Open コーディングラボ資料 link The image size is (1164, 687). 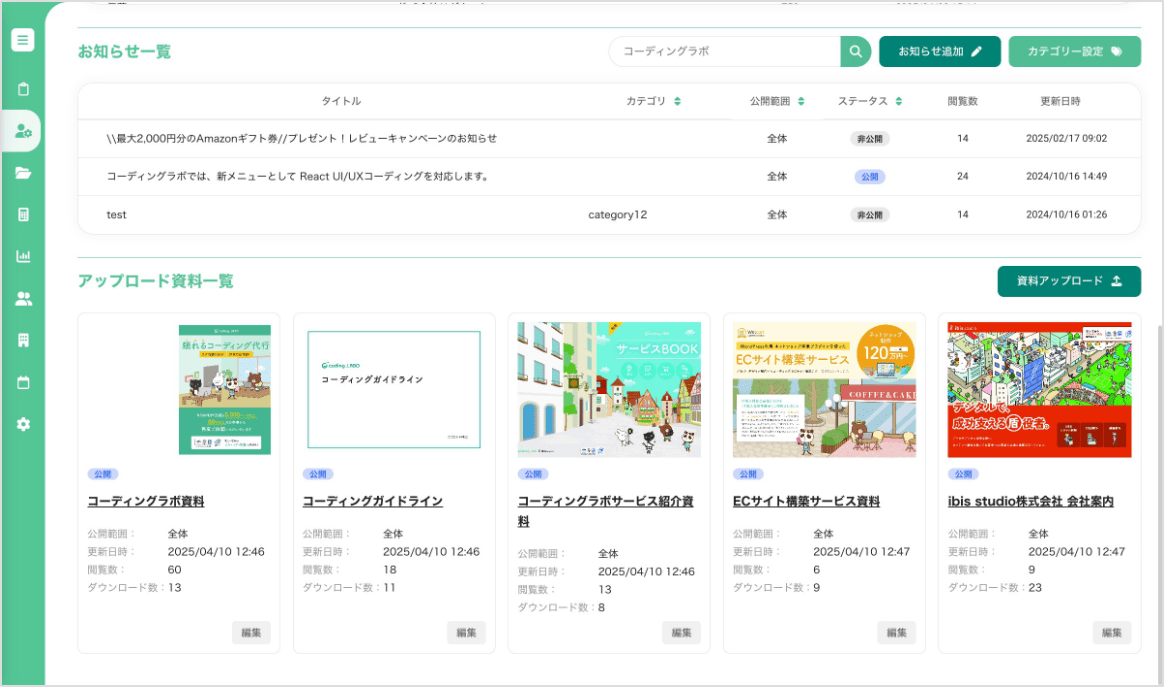[146, 501]
